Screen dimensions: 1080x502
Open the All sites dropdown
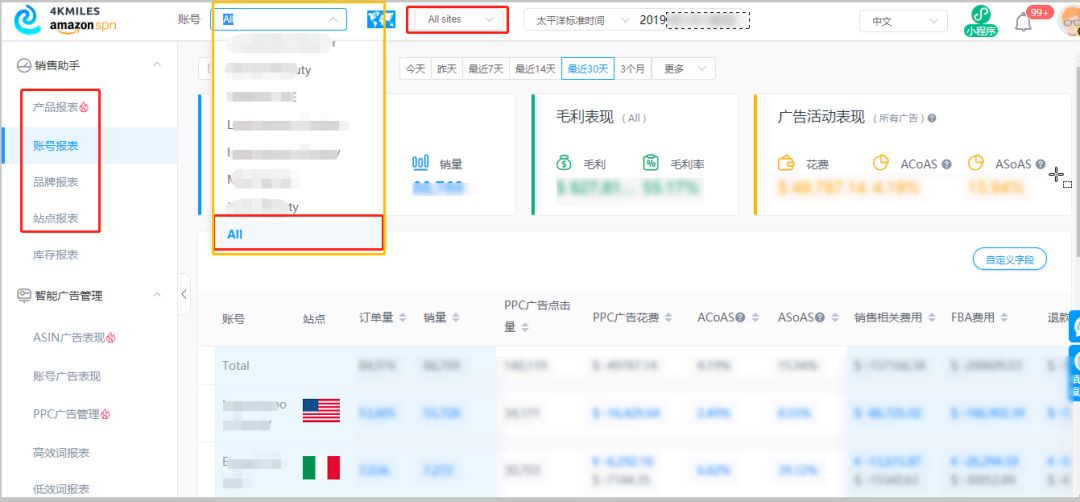457,20
